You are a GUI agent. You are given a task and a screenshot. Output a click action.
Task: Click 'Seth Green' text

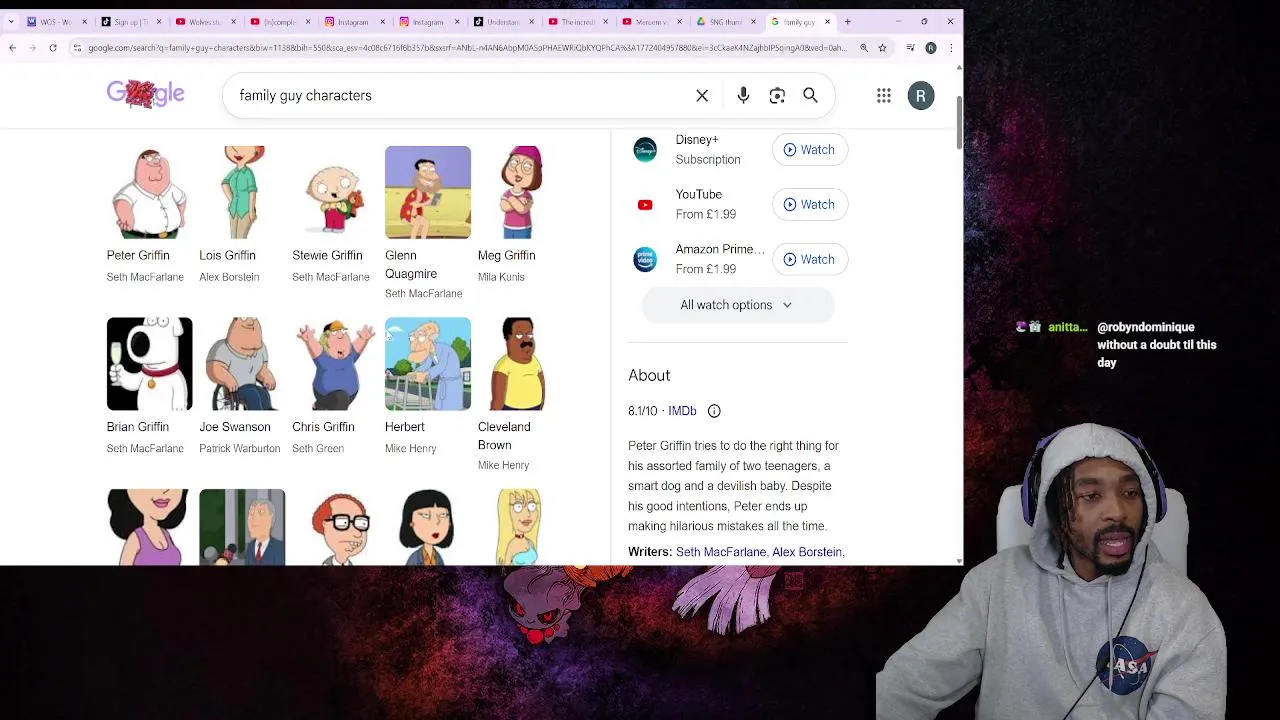pos(318,449)
